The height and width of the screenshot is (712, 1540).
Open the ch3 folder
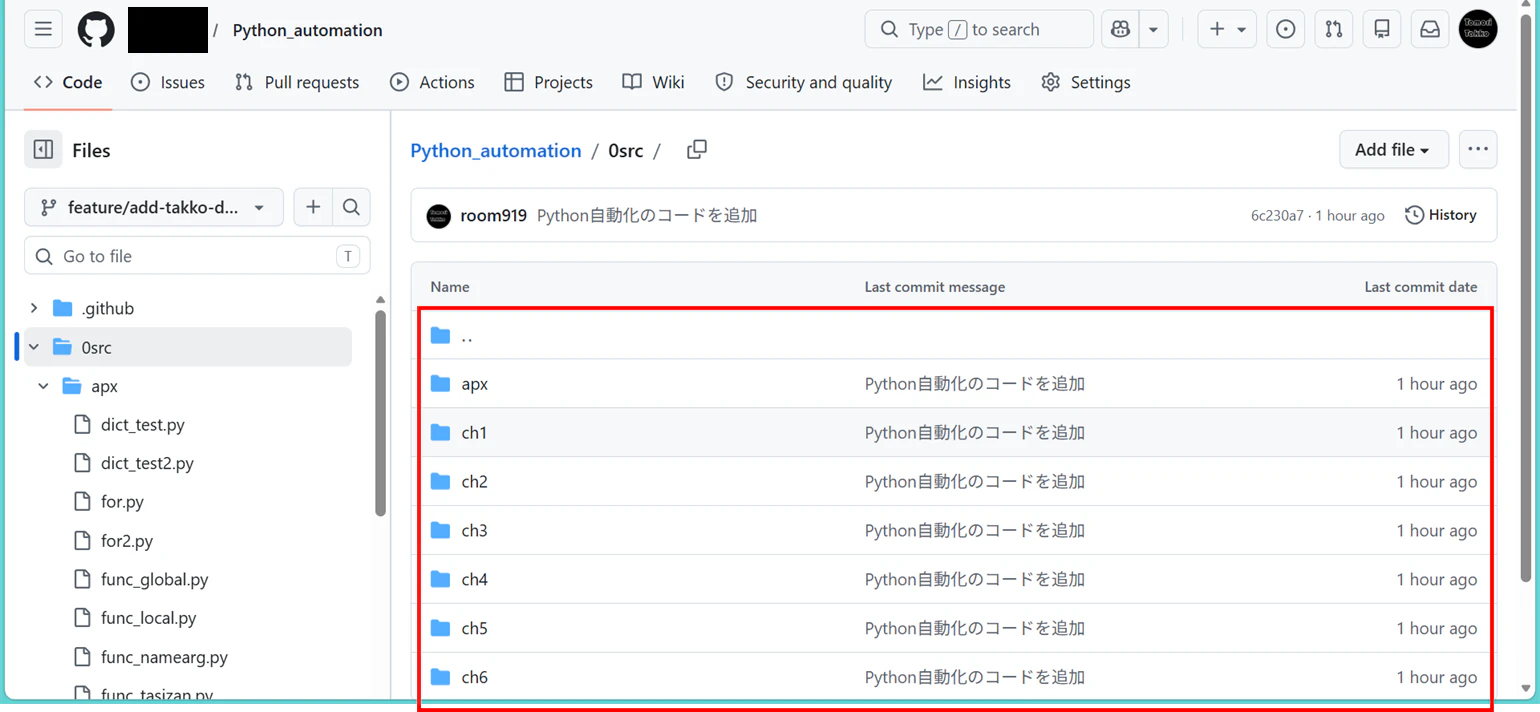[x=475, y=531]
